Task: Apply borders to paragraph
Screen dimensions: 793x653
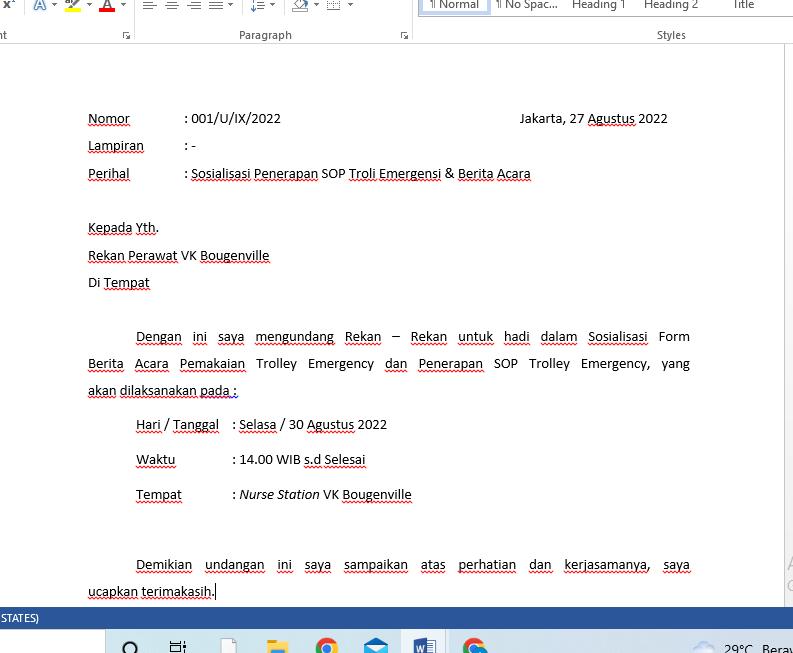Action: tap(334, 5)
